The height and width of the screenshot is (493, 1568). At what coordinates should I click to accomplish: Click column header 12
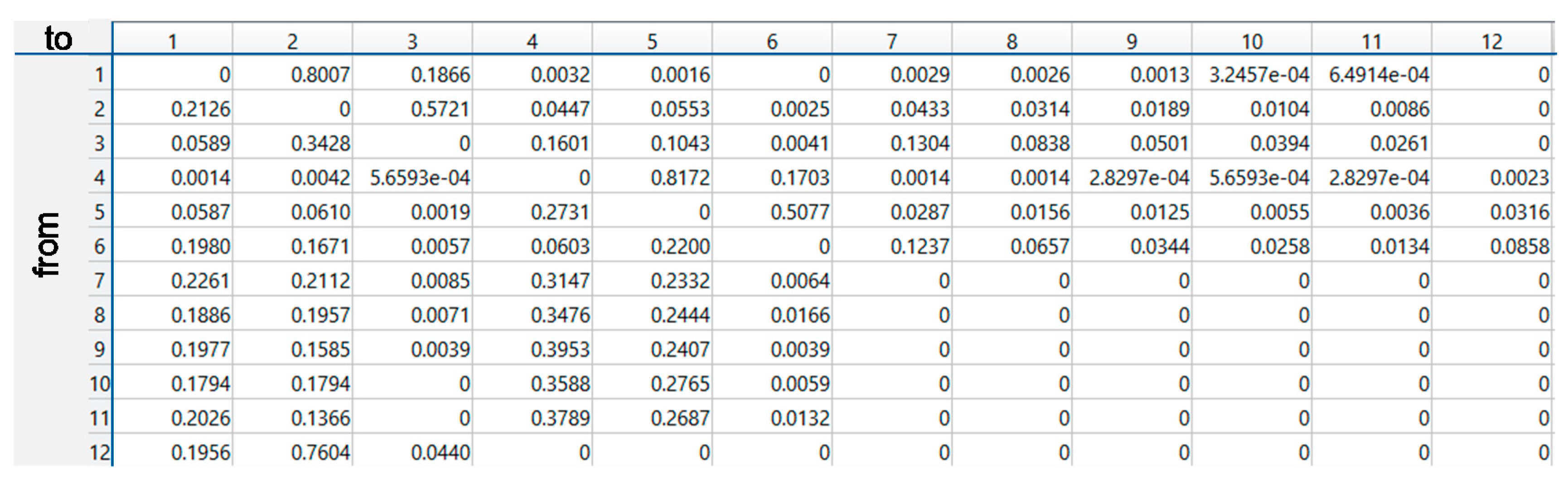(1491, 41)
